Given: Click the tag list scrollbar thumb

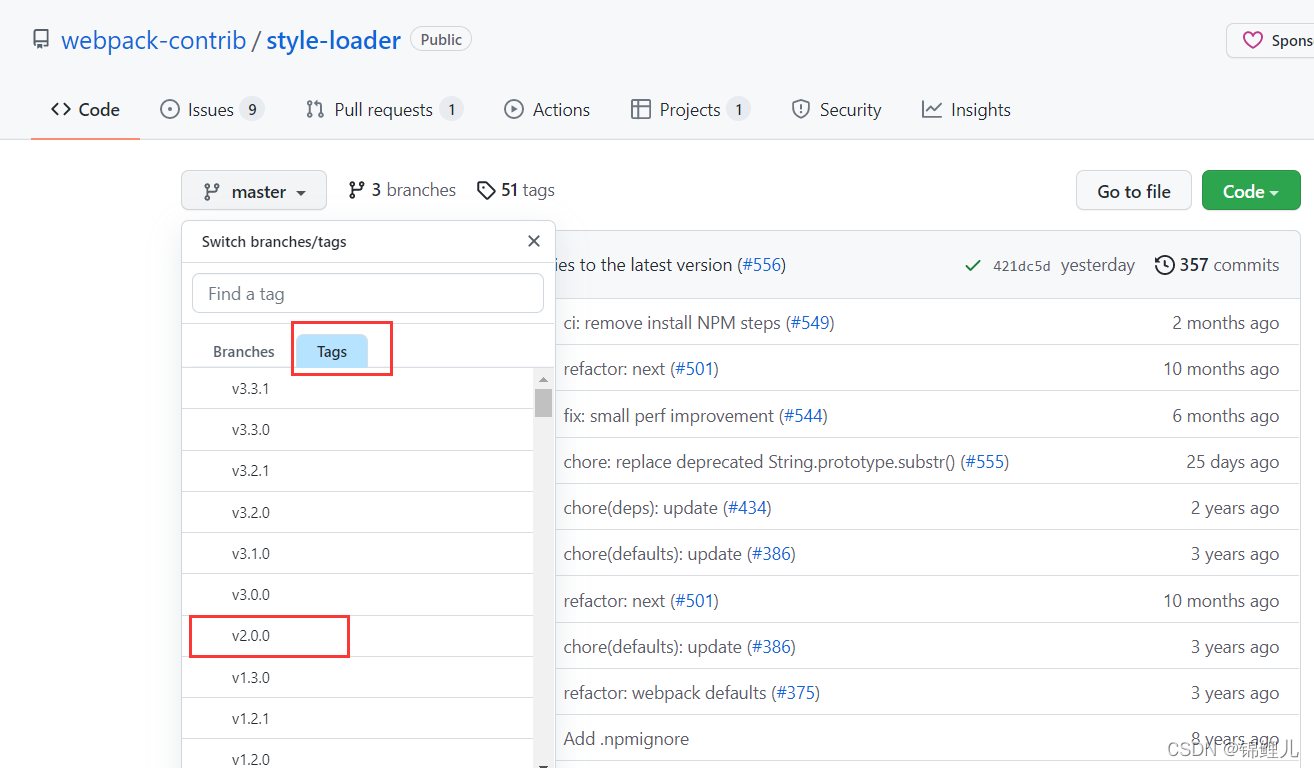Looking at the screenshot, I should (544, 403).
